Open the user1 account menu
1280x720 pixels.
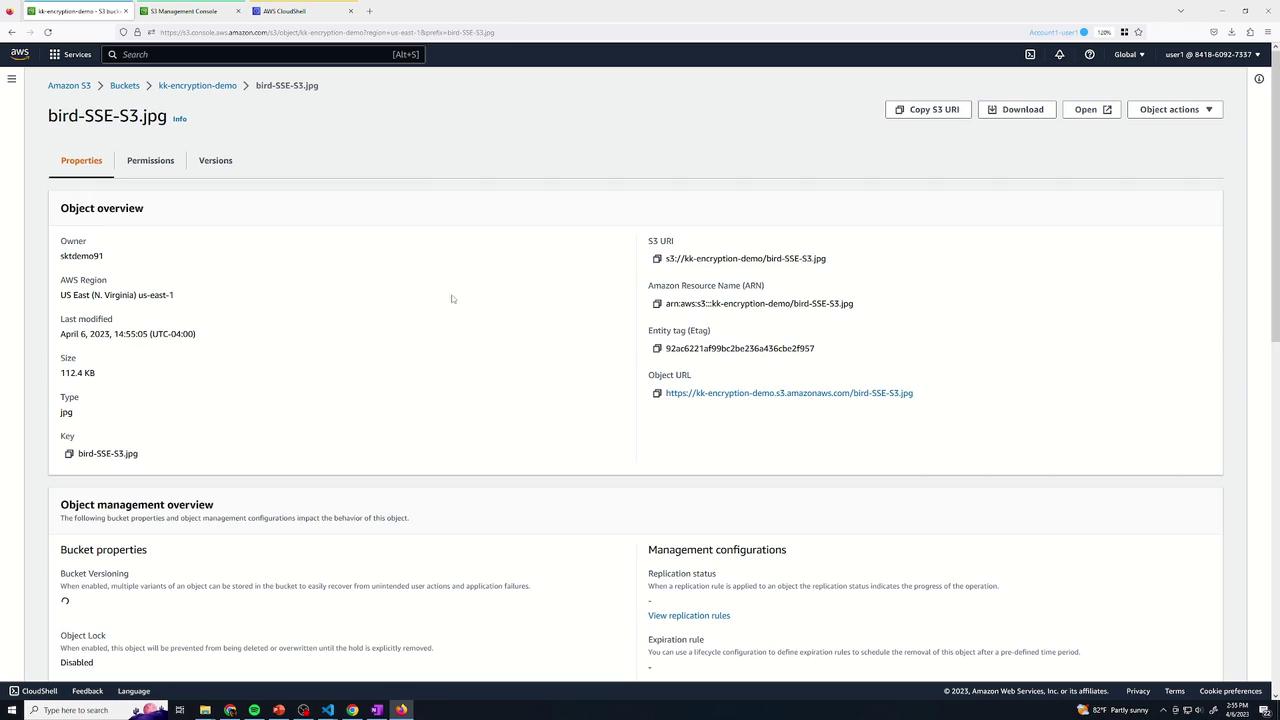pos(1213,54)
